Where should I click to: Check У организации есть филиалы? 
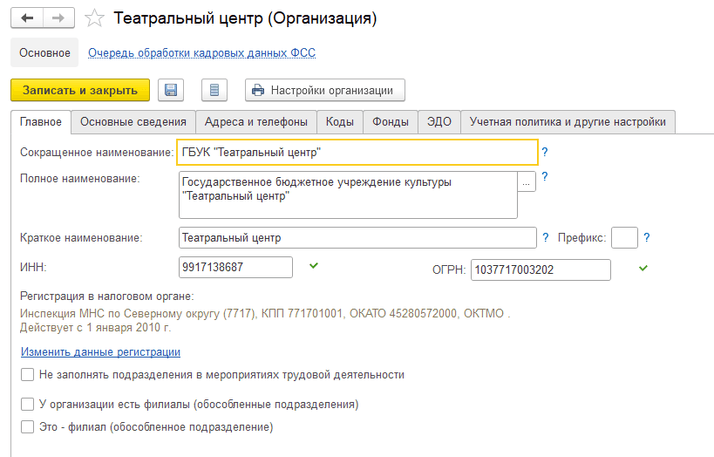click(x=27, y=405)
